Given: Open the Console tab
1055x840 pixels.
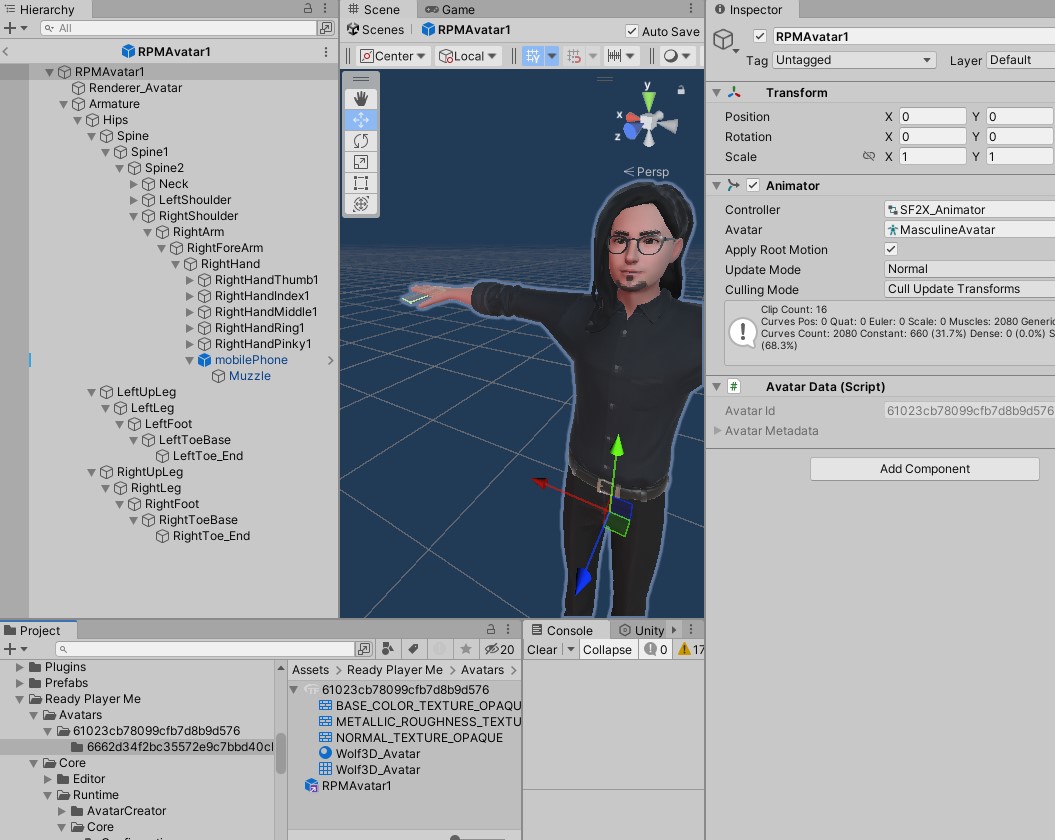Looking at the screenshot, I should coord(561,630).
